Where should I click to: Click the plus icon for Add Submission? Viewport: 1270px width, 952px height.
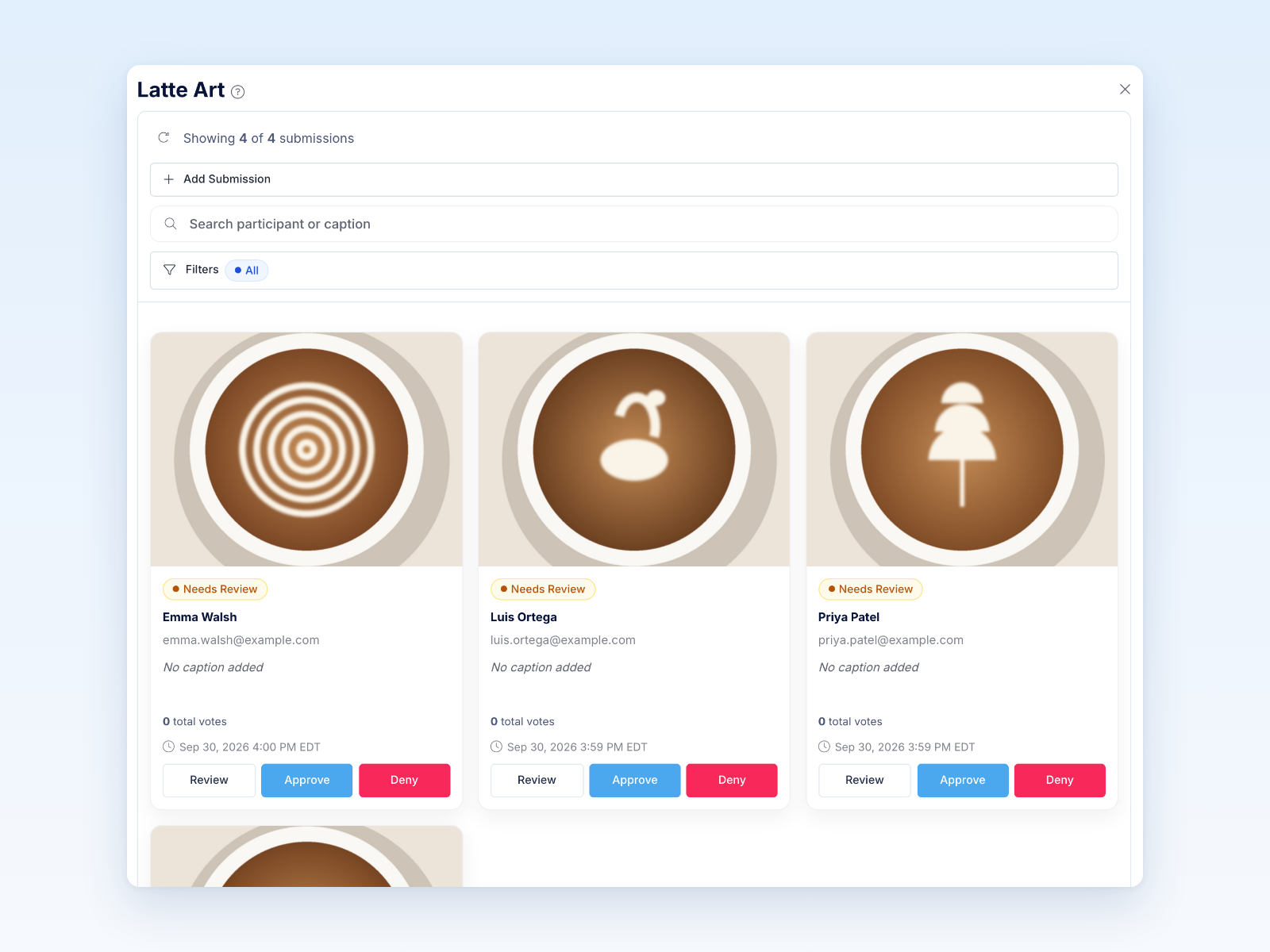[168, 179]
